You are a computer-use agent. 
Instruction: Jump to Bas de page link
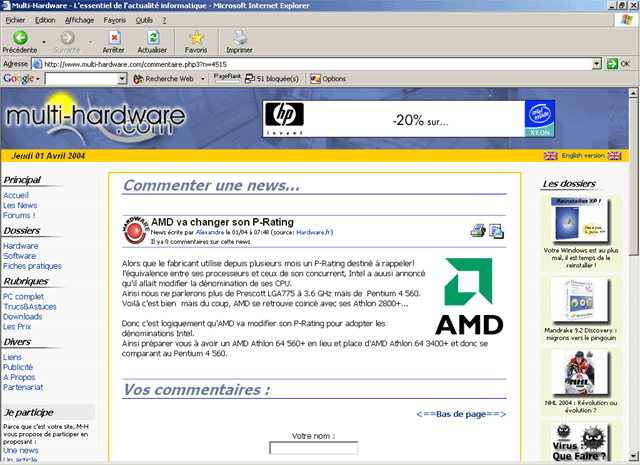tap(461, 414)
